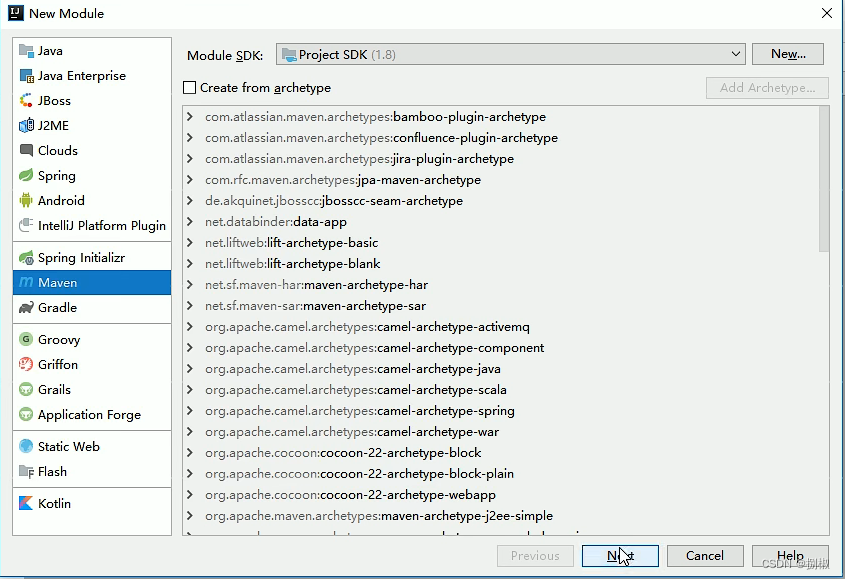845x579 pixels.
Task: Select the Clouds icon
Action: tap(26, 150)
